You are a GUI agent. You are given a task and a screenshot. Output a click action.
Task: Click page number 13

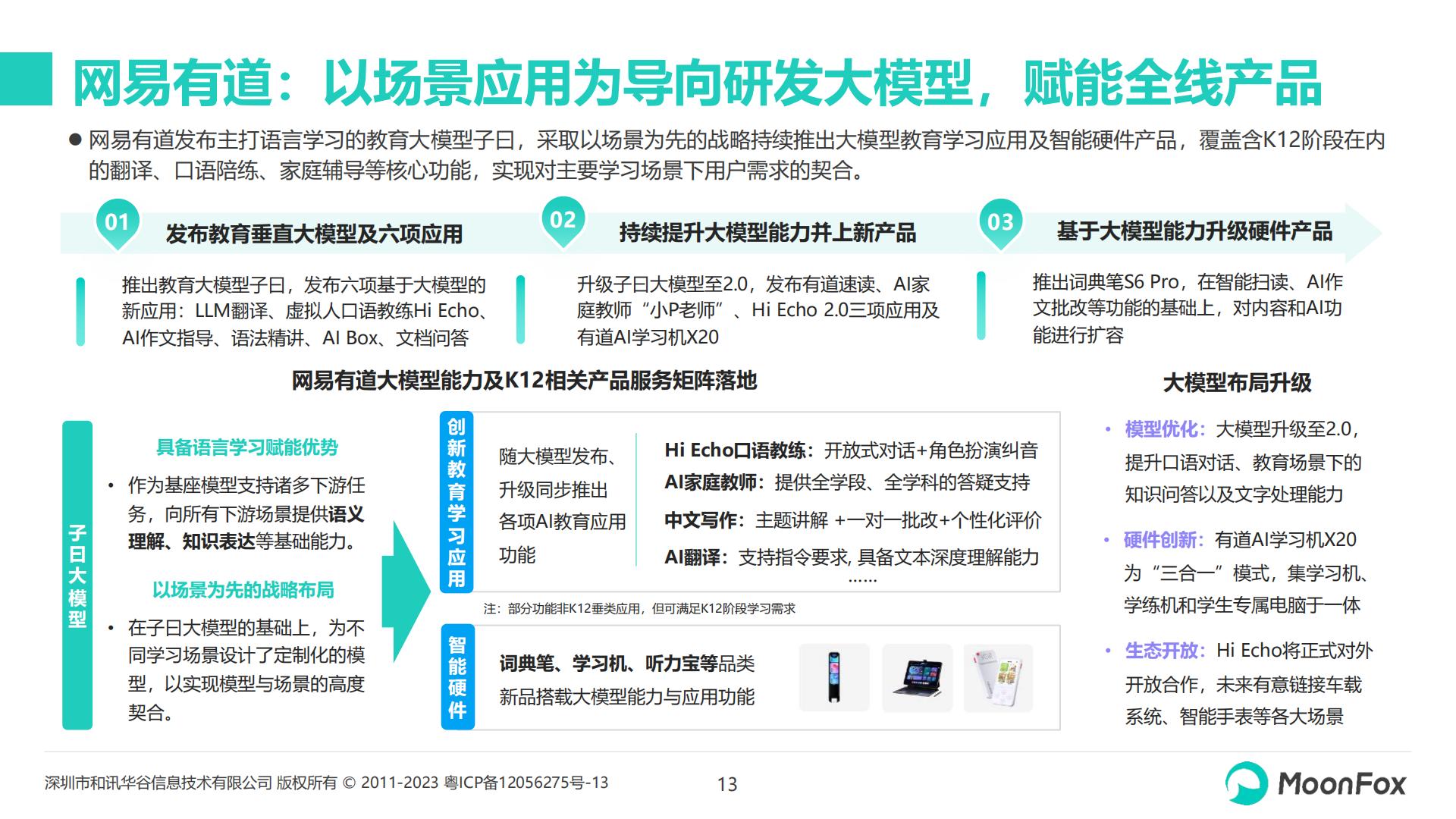point(727,784)
